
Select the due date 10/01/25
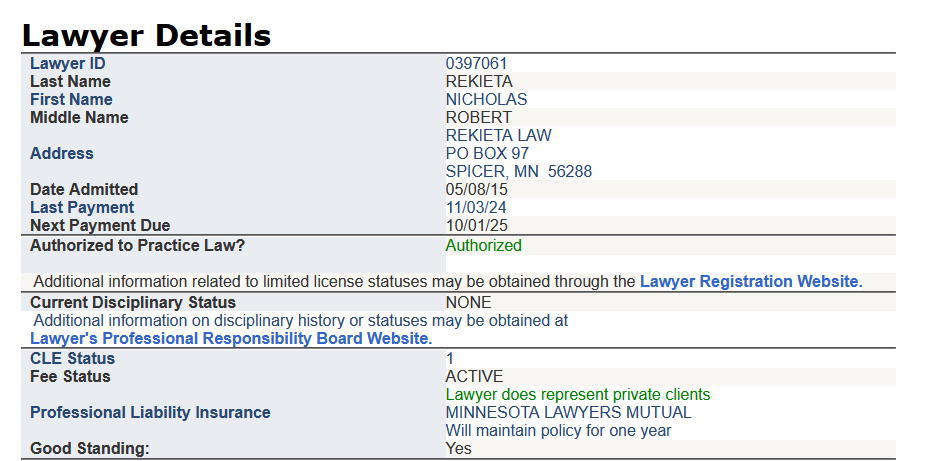pyautogui.click(x=476, y=225)
